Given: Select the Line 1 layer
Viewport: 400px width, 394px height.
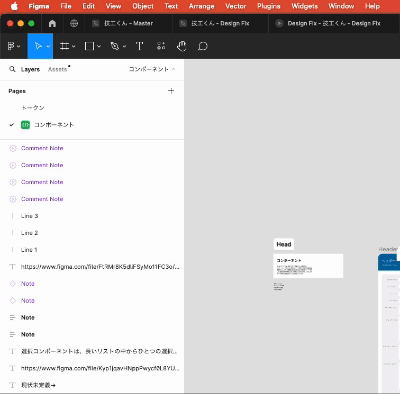Looking at the screenshot, I should click(92, 250).
